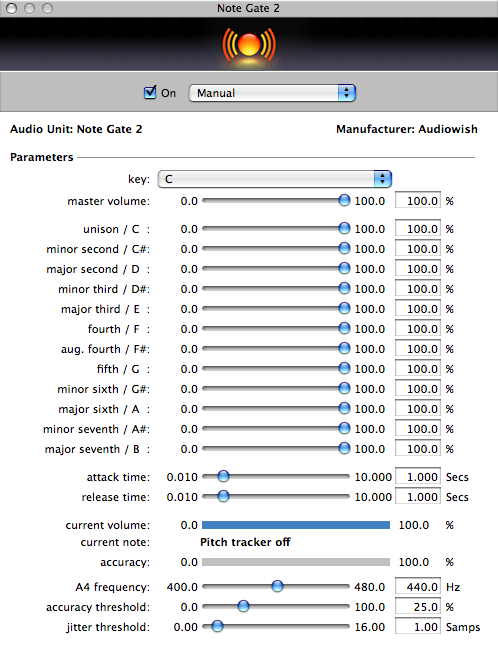Select the release time value field
Image resolution: width=498 pixels, height=651 pixels.
pos(417,497)
